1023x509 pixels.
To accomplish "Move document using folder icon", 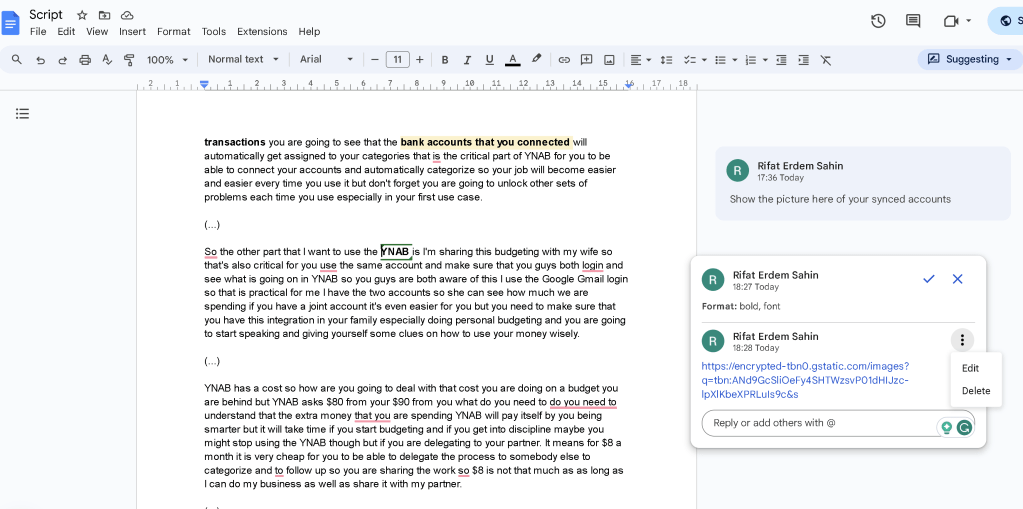I will pos(104,15).
